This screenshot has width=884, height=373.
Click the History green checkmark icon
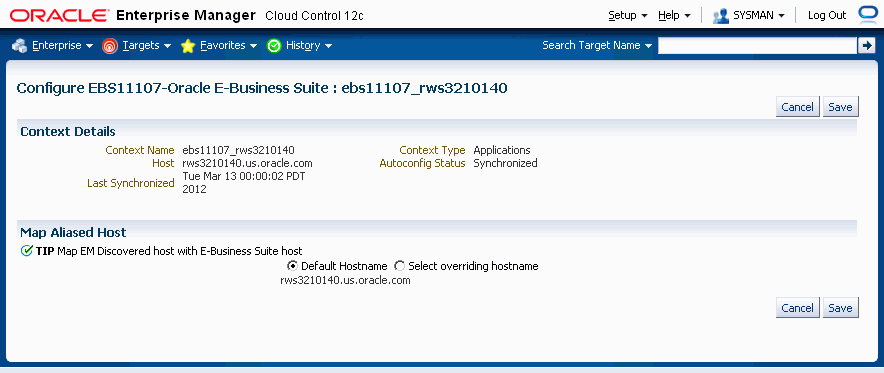[x=274, y=46]
